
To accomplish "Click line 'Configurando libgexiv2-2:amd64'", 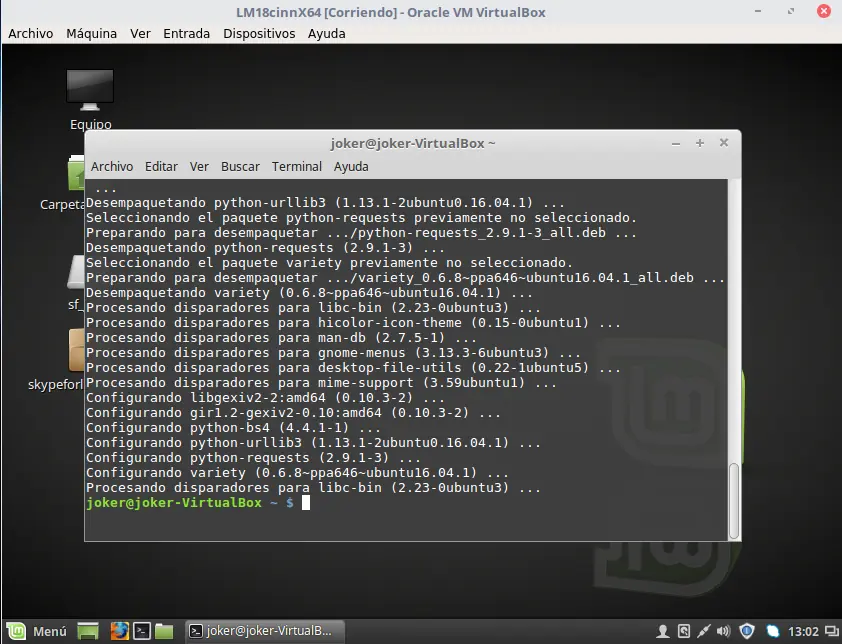I will point(265,398).
